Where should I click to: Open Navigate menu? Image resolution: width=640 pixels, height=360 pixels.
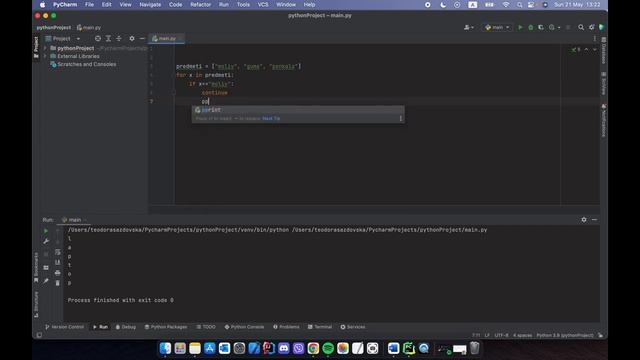150,4
